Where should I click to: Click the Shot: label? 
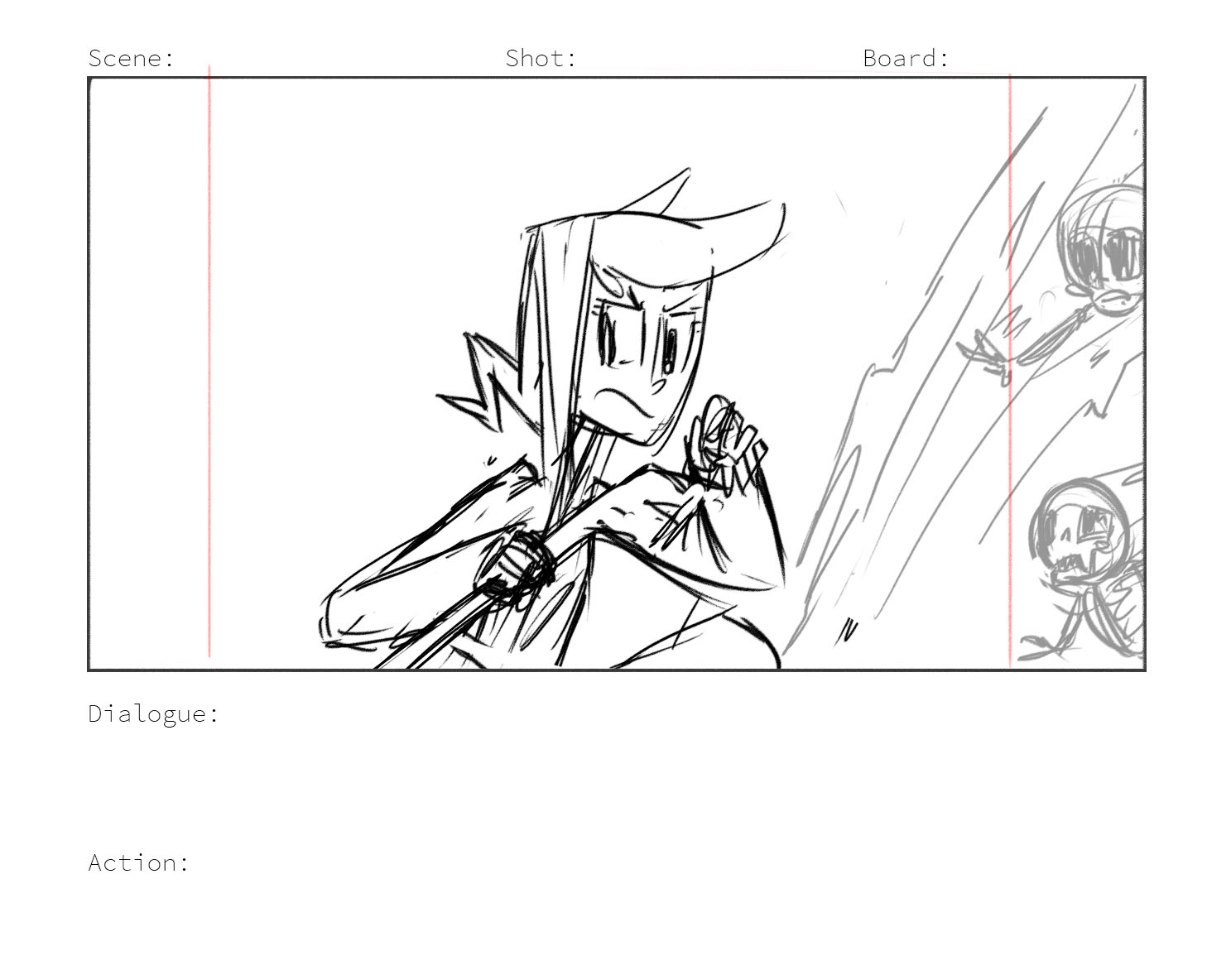541,58
